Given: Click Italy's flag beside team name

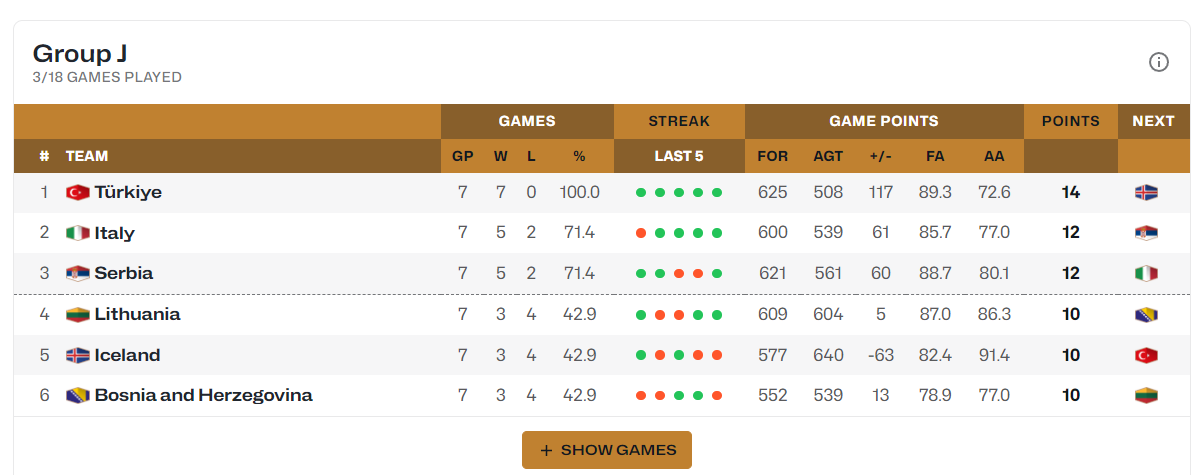Looking at the screenshot, I should click(78, 233).
